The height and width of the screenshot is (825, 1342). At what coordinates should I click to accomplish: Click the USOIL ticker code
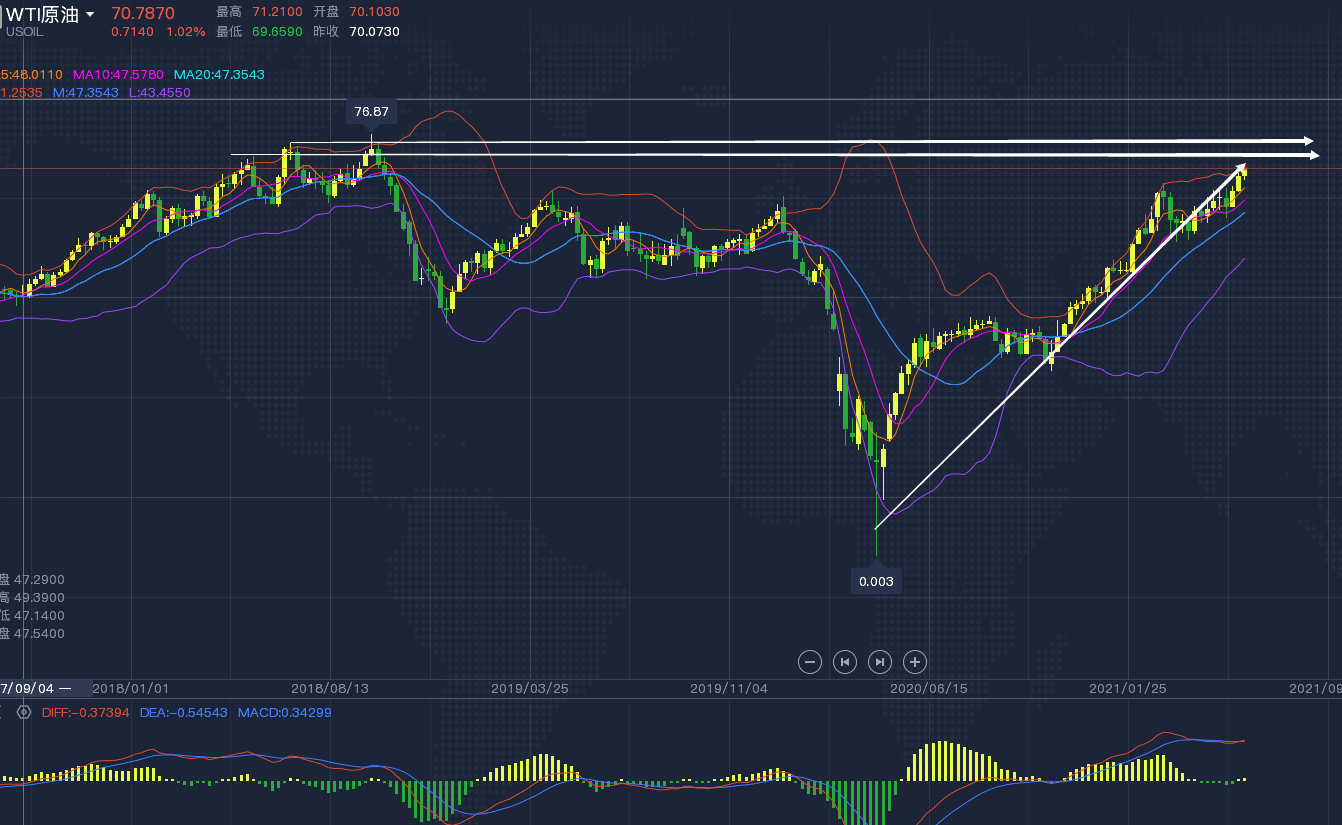[24, 32]
